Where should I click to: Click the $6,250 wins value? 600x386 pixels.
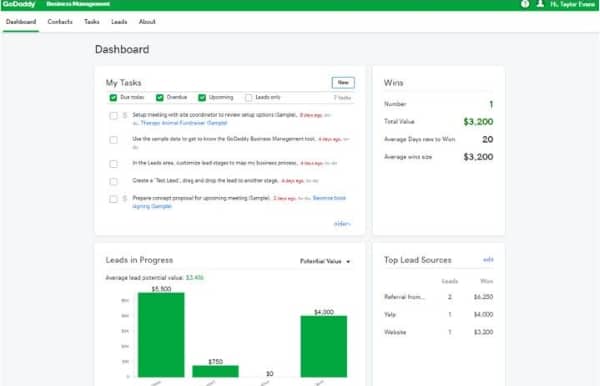(483, 297)
